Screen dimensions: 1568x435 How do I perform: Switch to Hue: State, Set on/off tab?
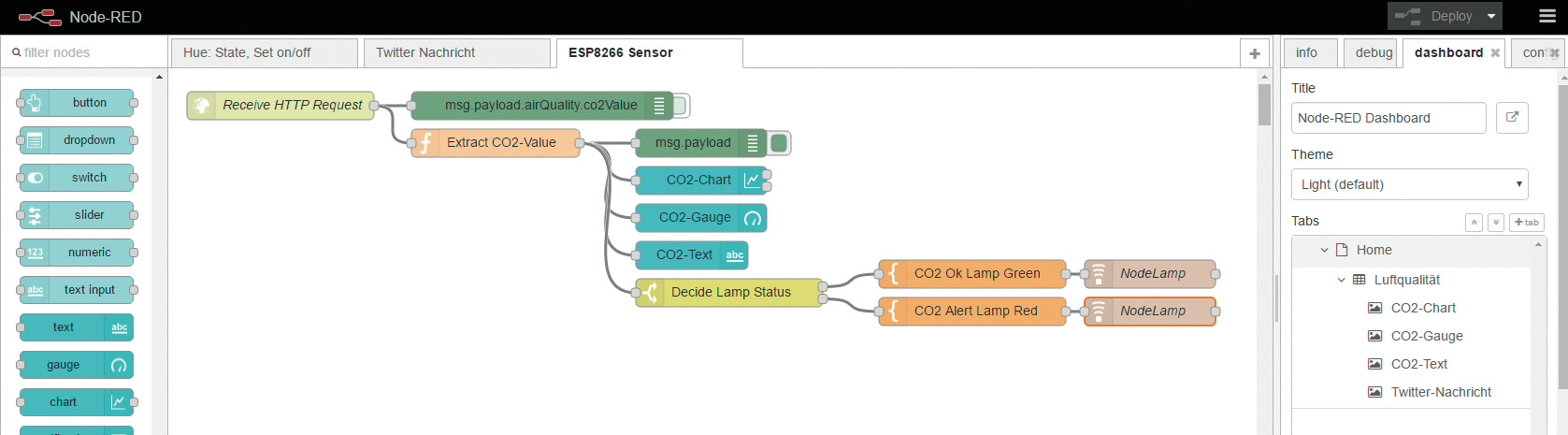pyautogui.click(x=264, y=53)
